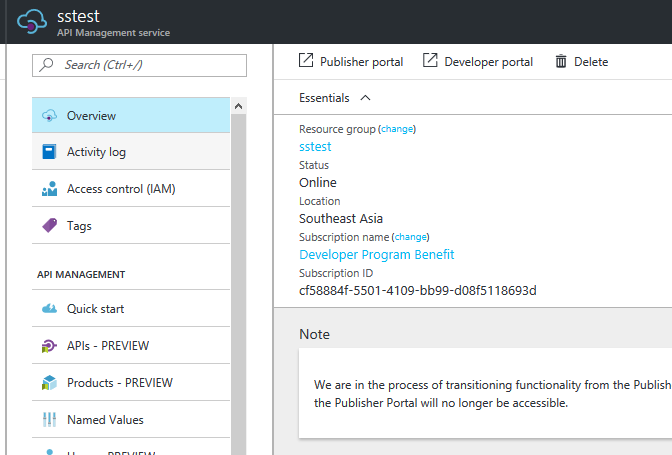This screenshot has width=672, height=455.
Task: Open the Developer portal
Action: (477, 62)
